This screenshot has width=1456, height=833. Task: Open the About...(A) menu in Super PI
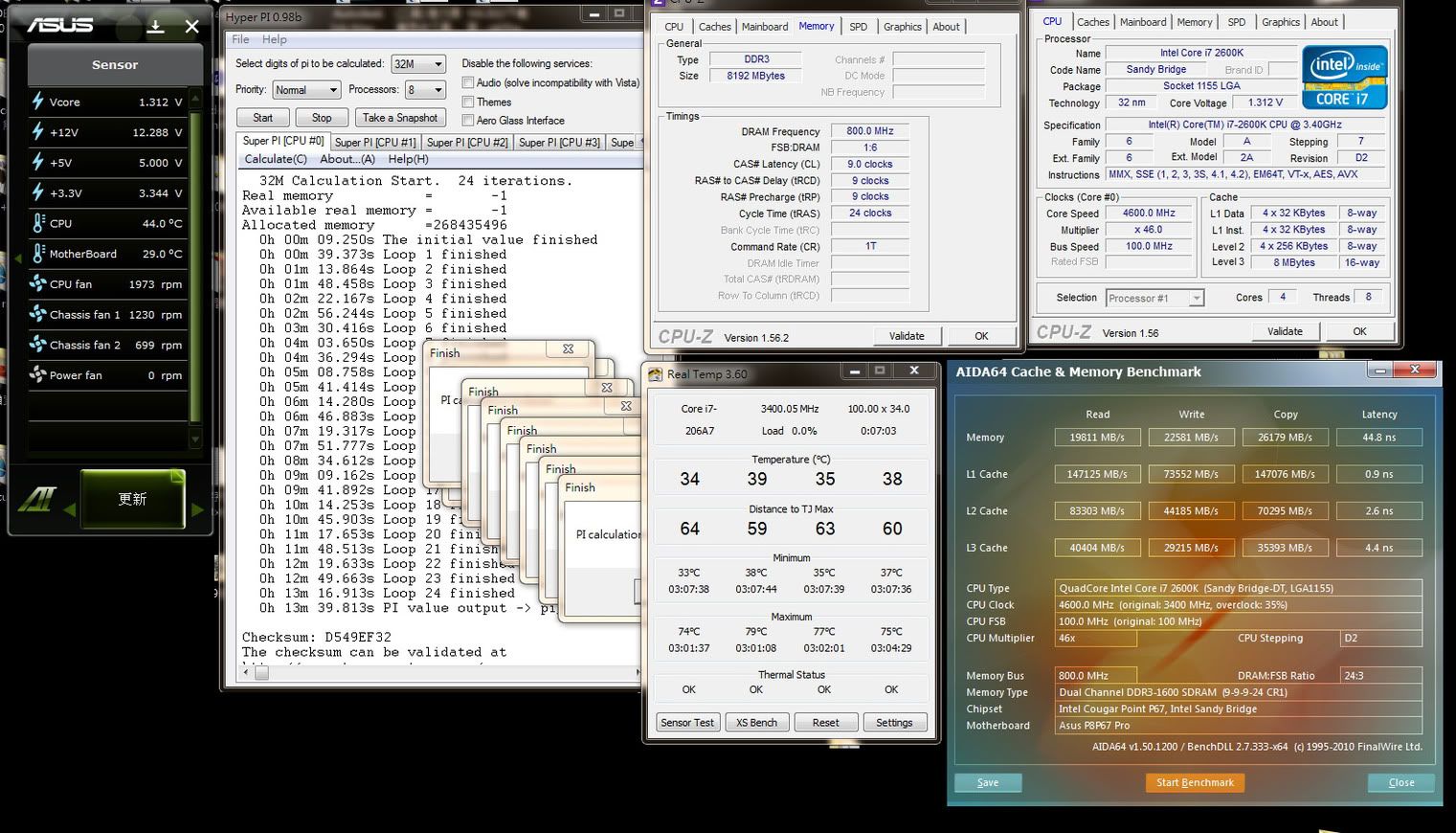[x=347, y=159]
